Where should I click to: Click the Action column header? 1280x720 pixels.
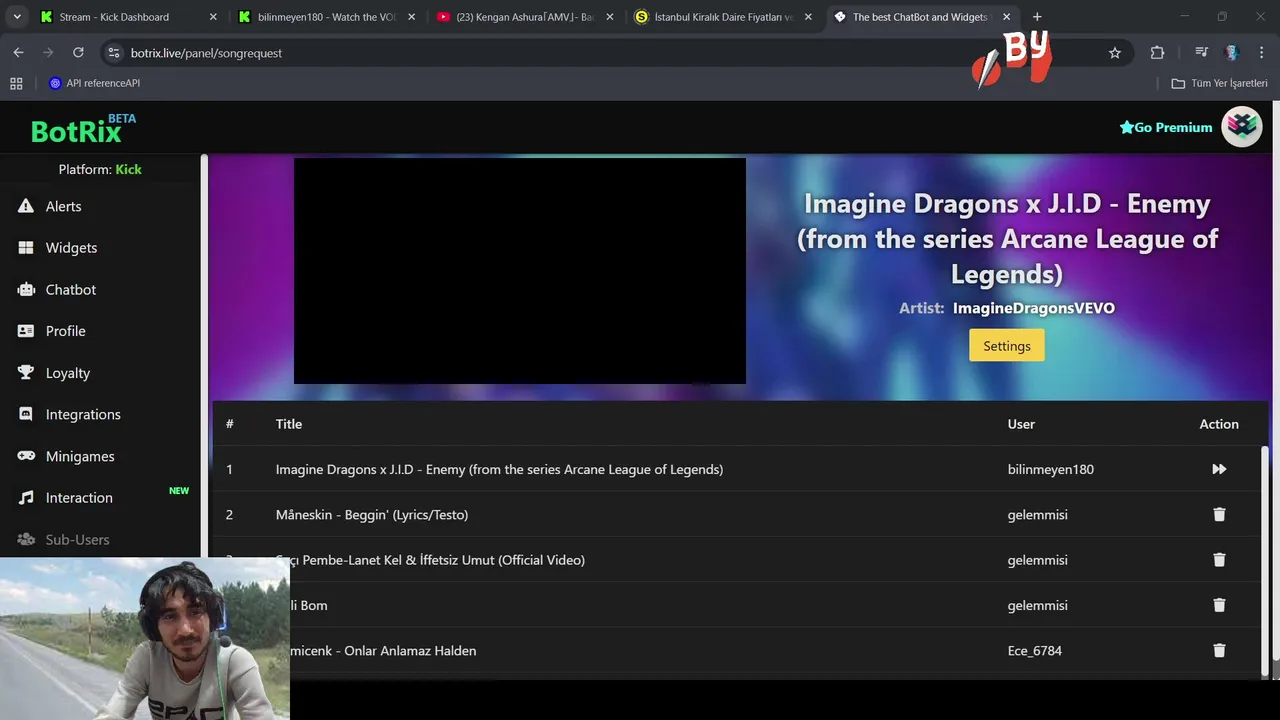click(1219, 424)
